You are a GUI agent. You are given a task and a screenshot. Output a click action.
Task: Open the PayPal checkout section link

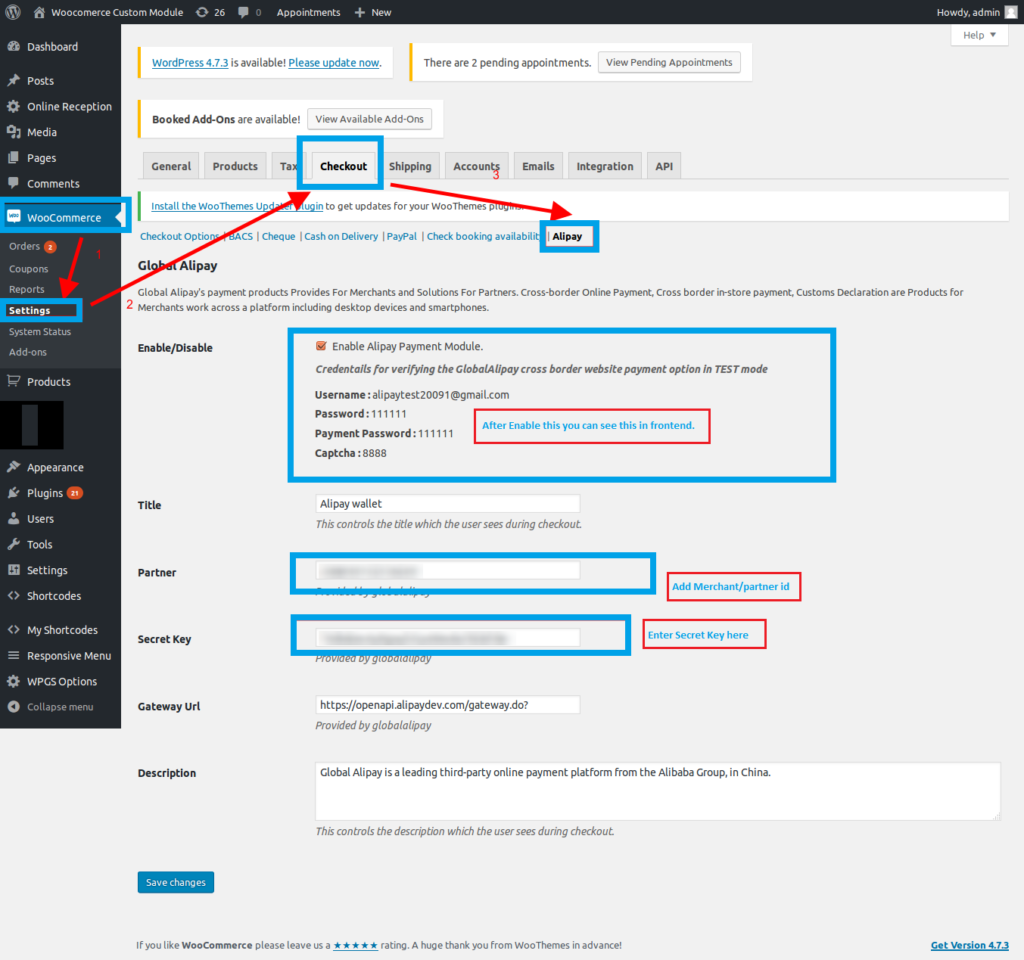(401, 237)
